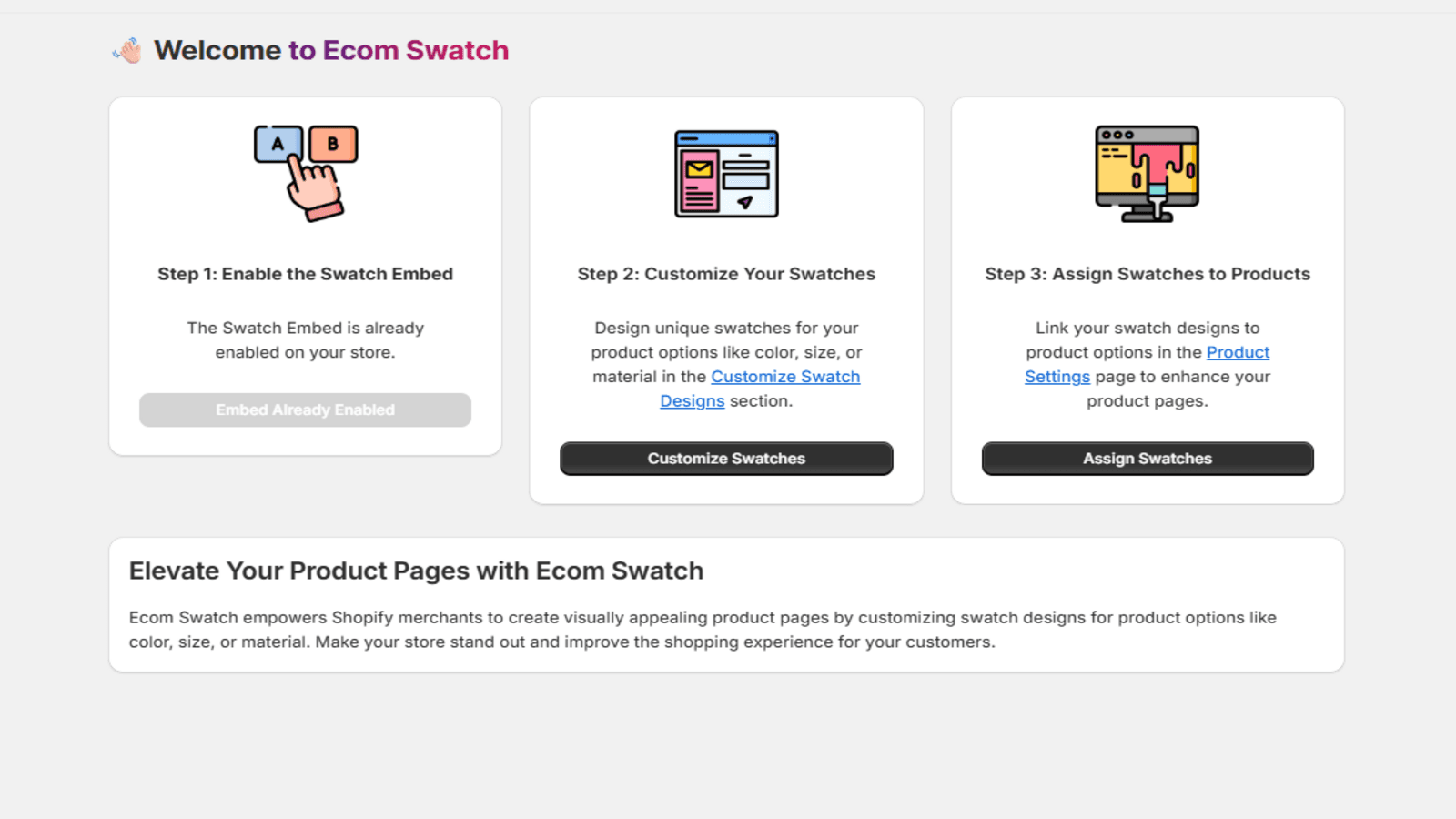
Task: Click the Welcome to Ecom Swatch heading
Action: click(331, 50)
